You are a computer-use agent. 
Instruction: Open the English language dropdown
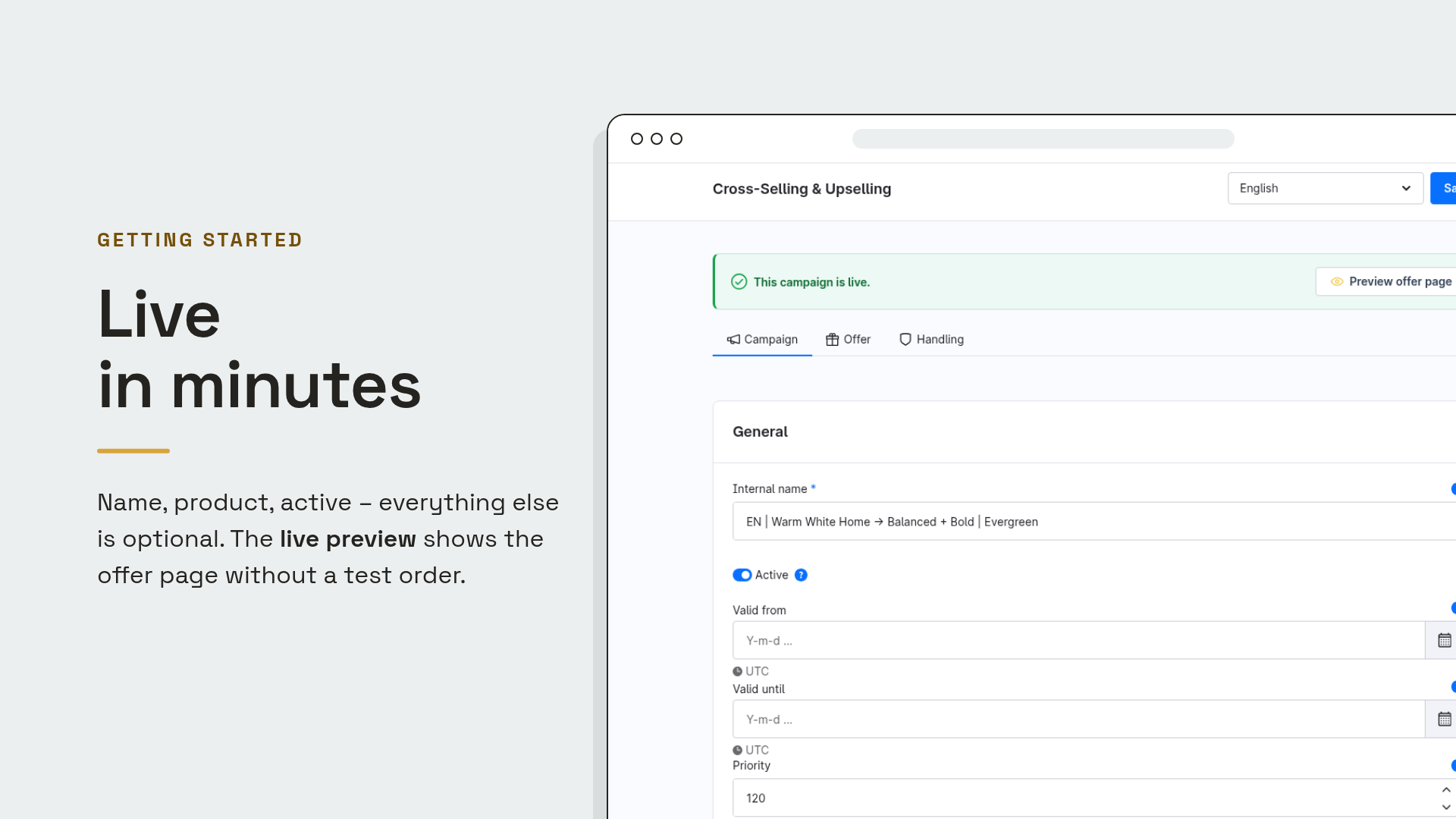(1325, 188)
